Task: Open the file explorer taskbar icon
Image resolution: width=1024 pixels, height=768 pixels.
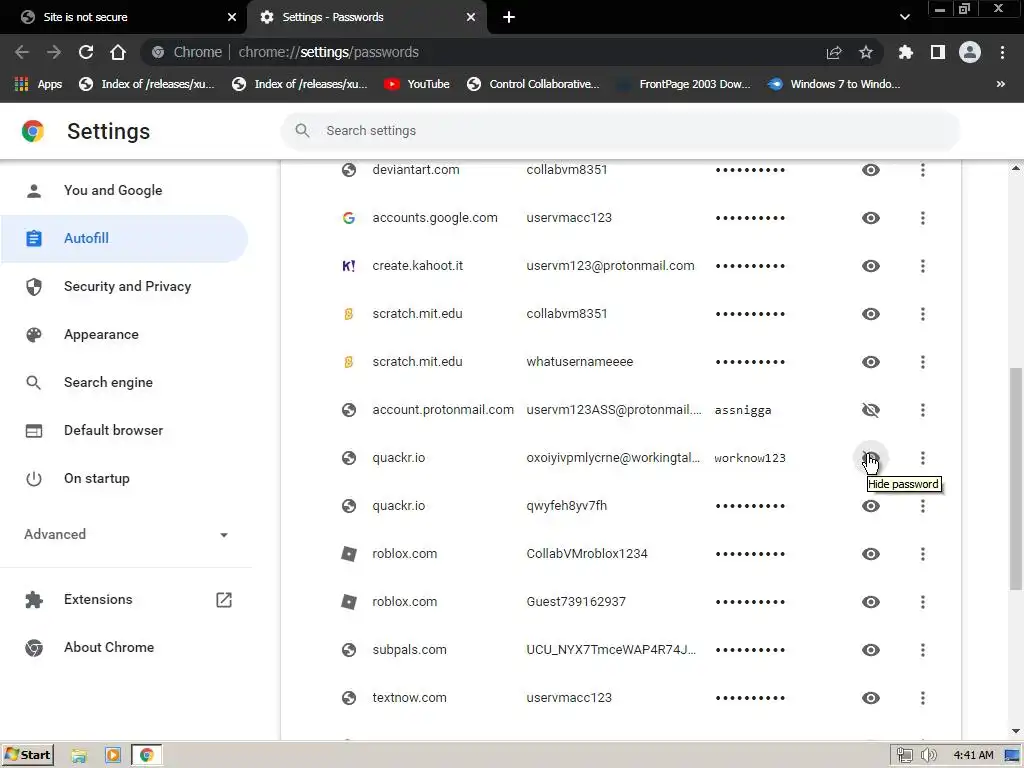Action: coord(79,756)
